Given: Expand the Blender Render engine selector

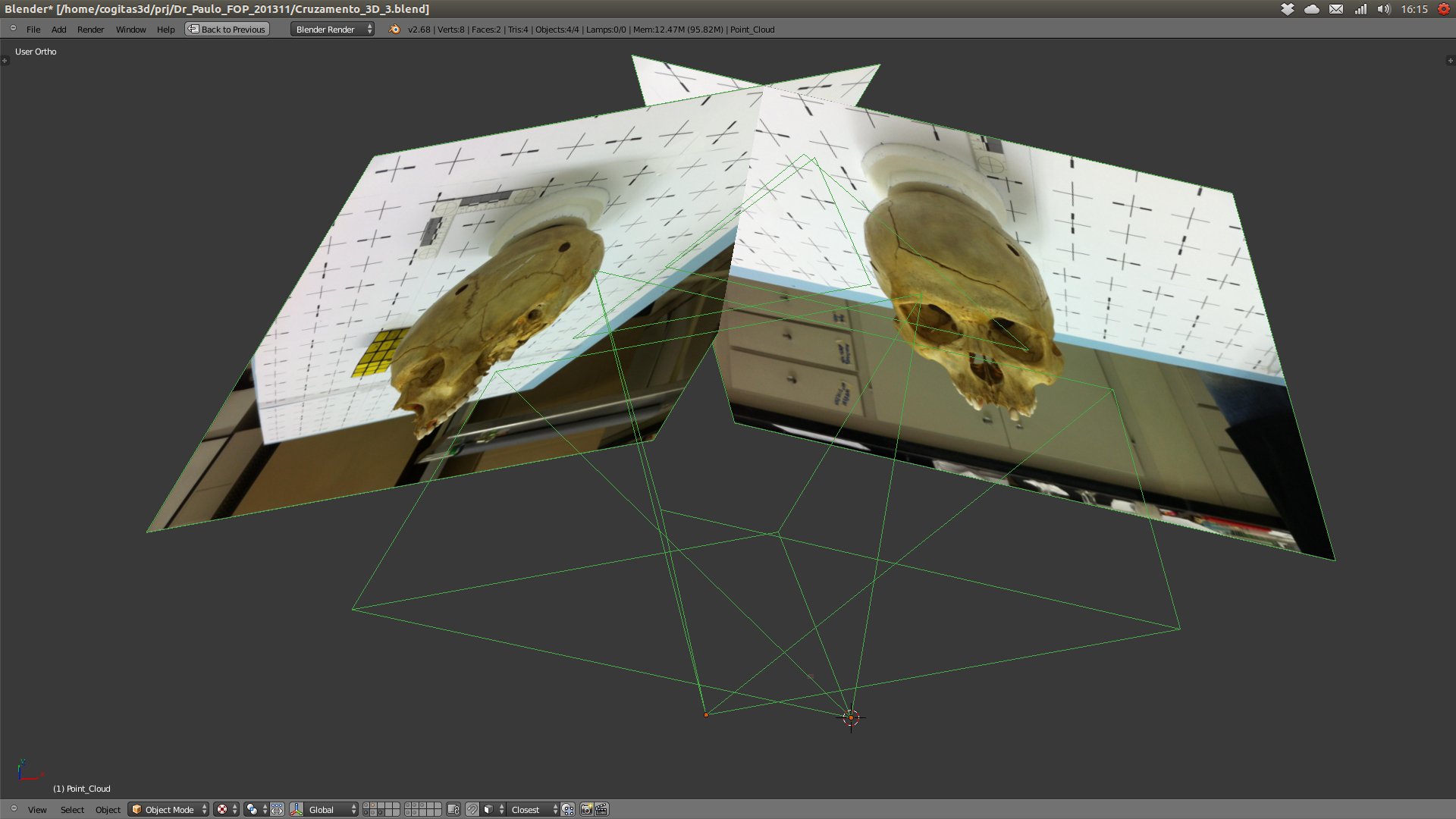Looking at the screenshot, I should [x=332, y=30].
